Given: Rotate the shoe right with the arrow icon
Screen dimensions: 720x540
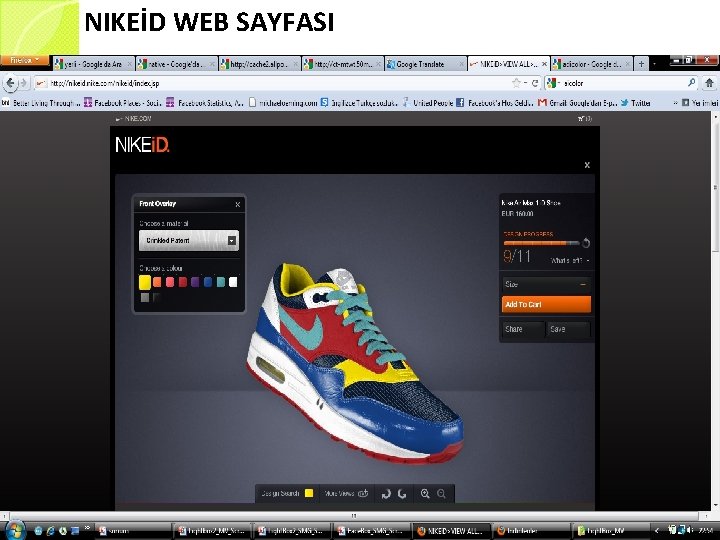Looking at the screenshot, I should 402,494.
